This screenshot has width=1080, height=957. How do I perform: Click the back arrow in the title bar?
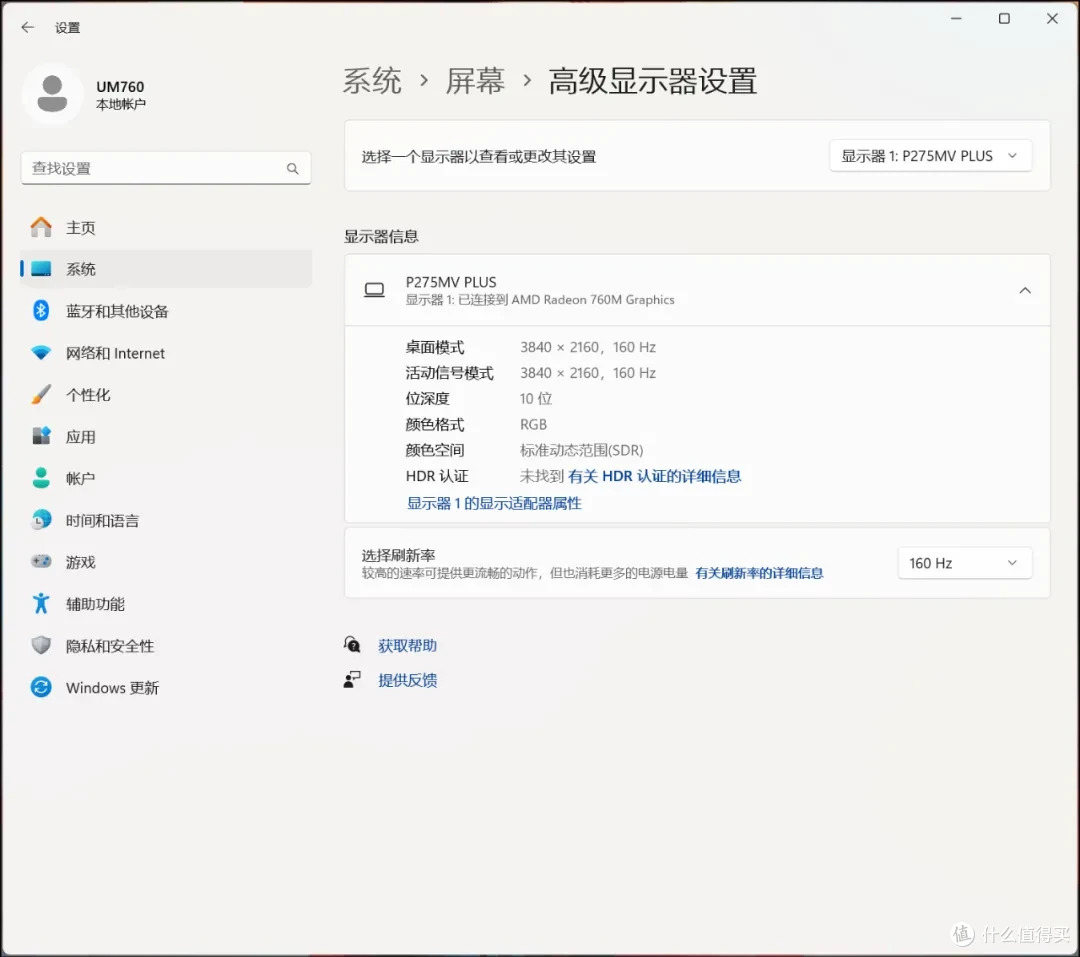pyautogui.click(x=28, y=28)
